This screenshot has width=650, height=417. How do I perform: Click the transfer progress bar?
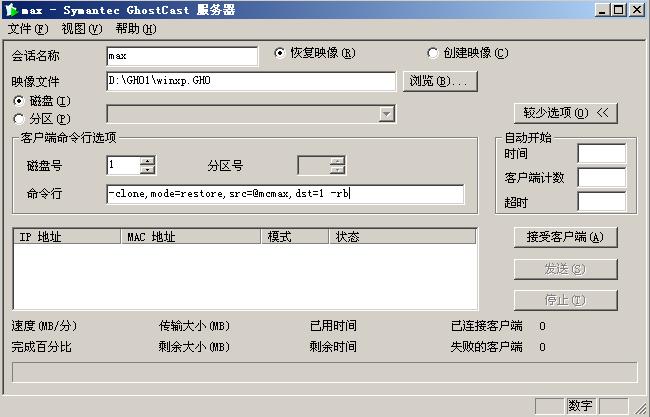[325, 372]
